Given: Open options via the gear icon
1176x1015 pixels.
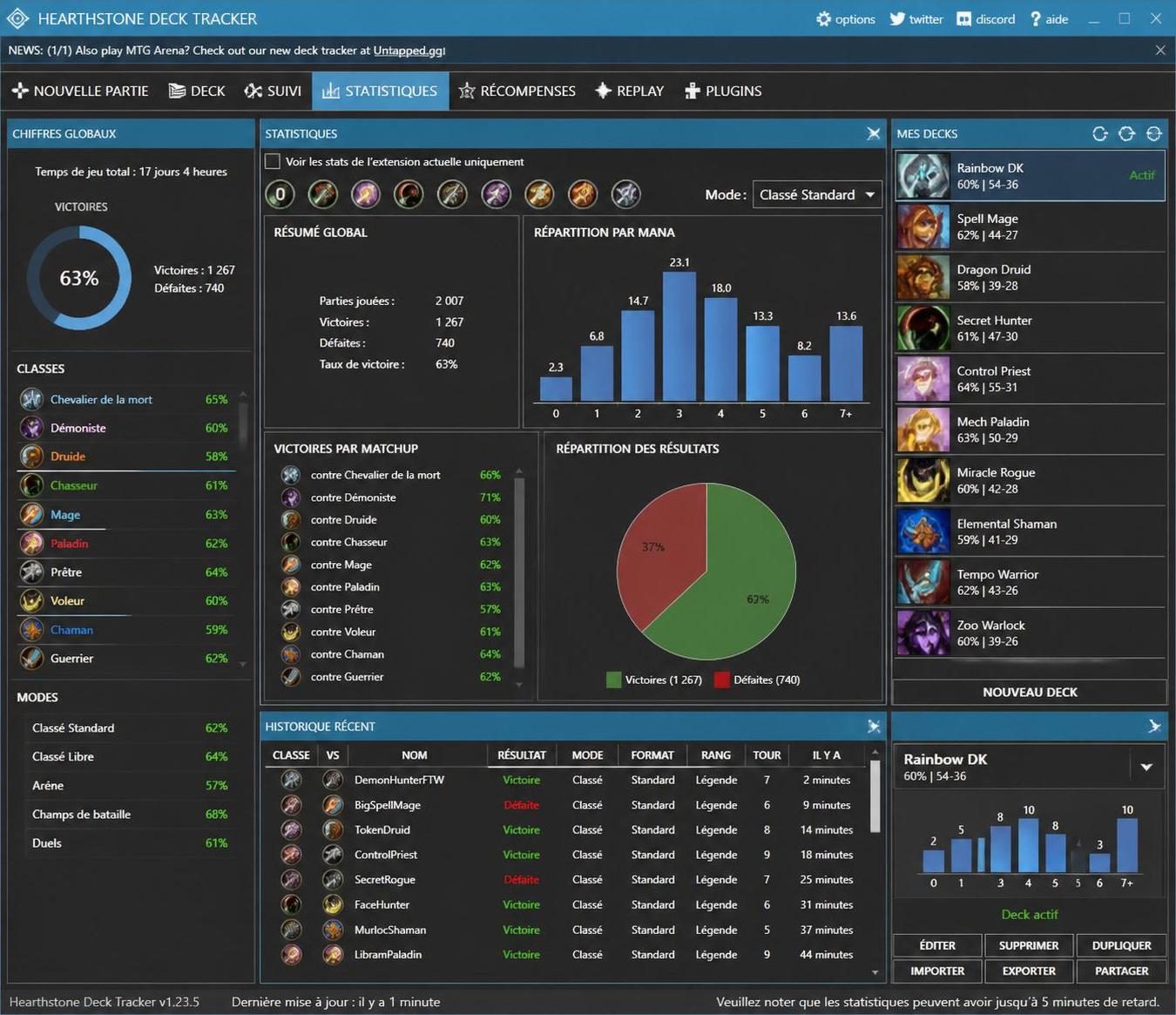Looking at the screenshot, I should pyautogui.click(x=823, y=19).
